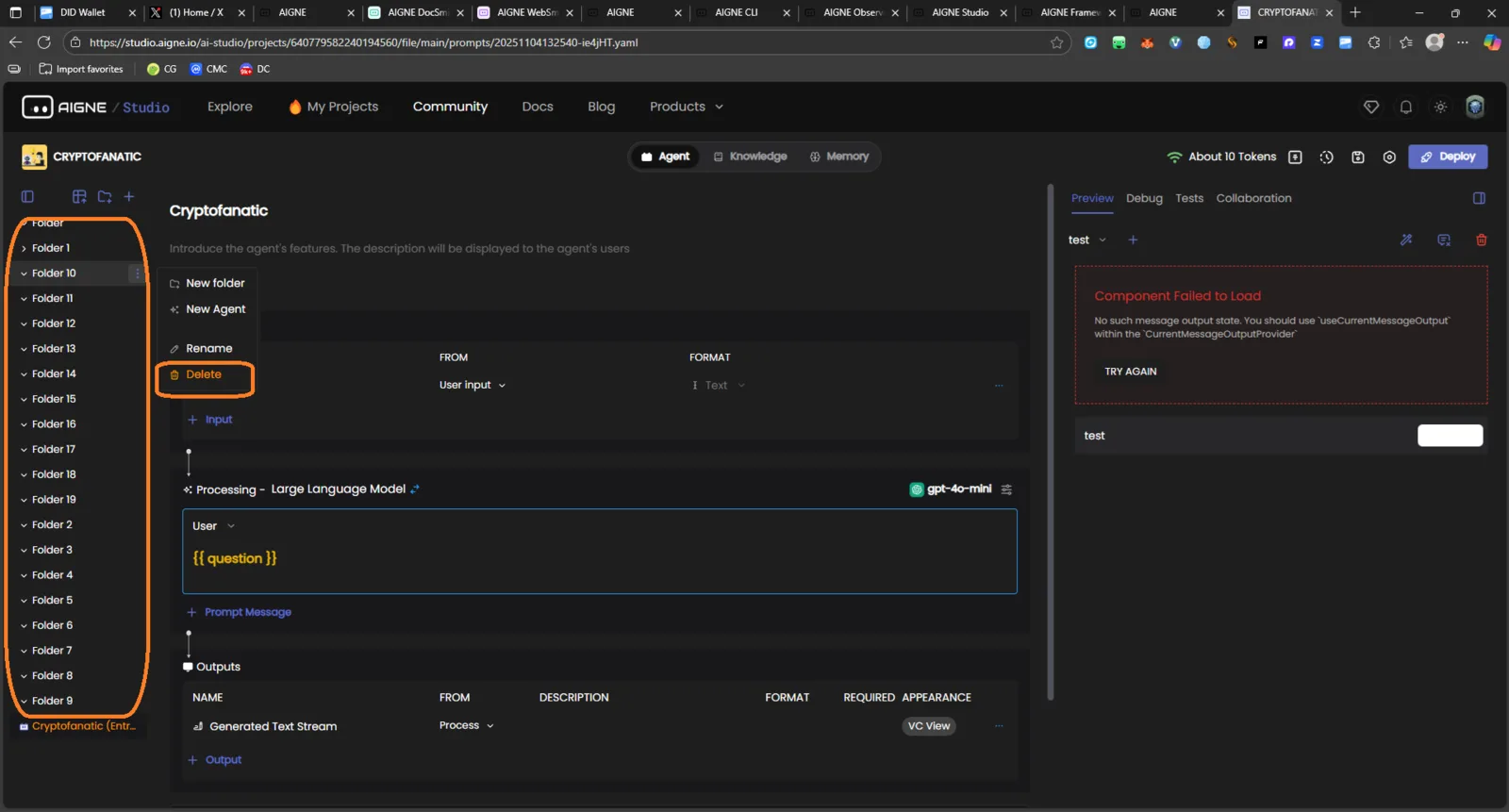Open the User input FROM dropdown
The width and height of the screenshot is (1509, 812).
[473, 386]
